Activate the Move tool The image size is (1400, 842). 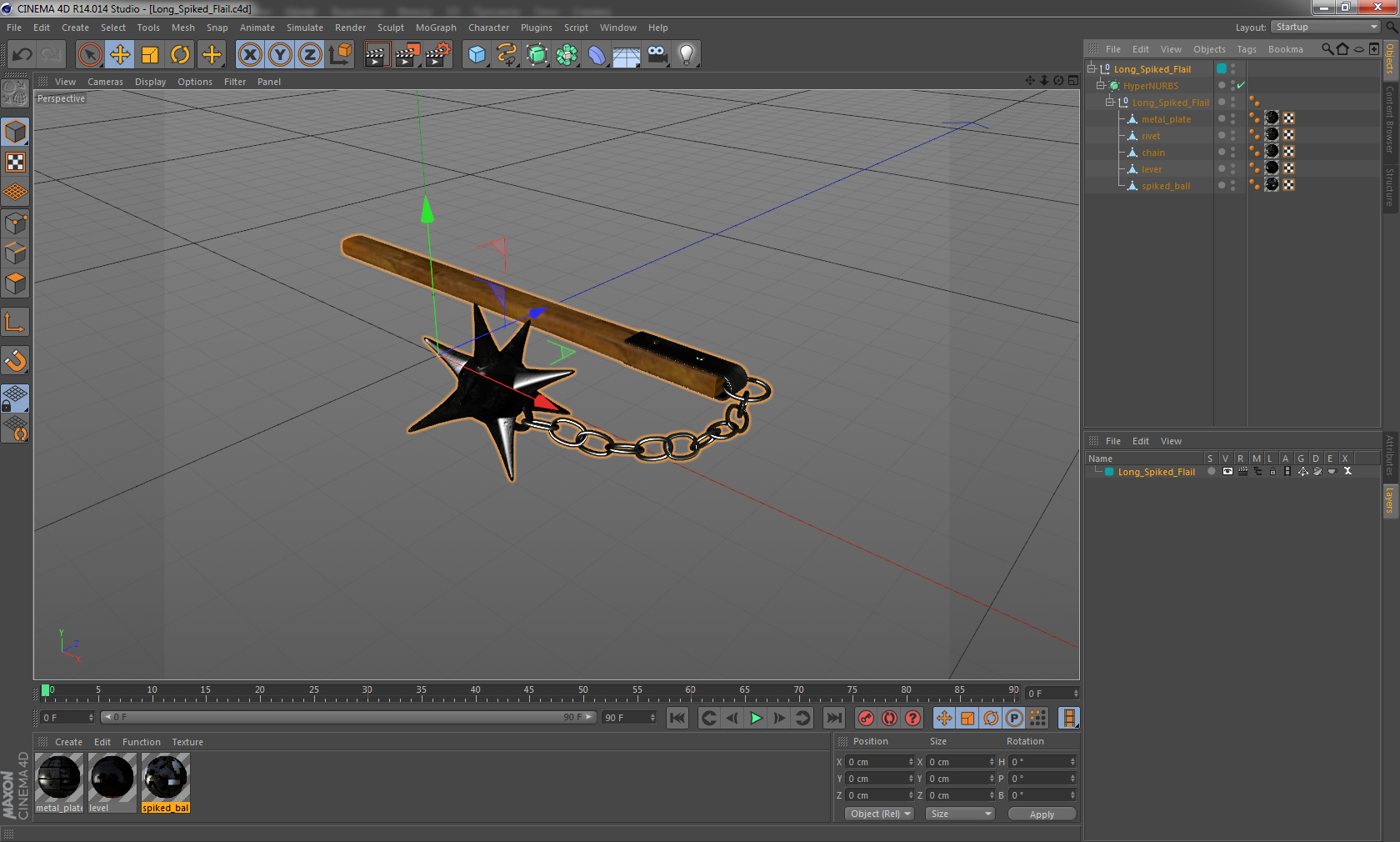[x=120, y=55]
